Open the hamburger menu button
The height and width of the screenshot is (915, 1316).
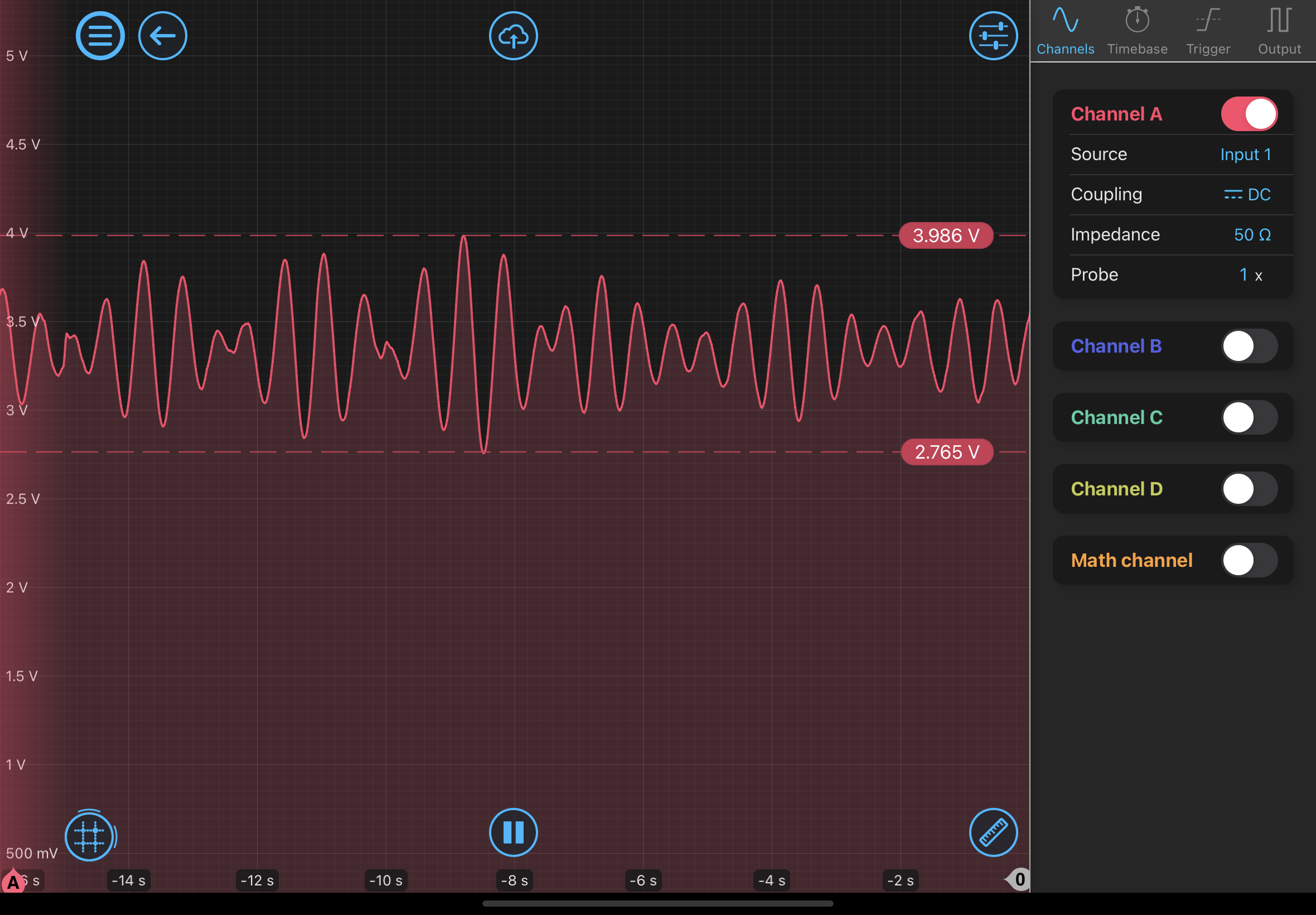[x=100, y=36]
